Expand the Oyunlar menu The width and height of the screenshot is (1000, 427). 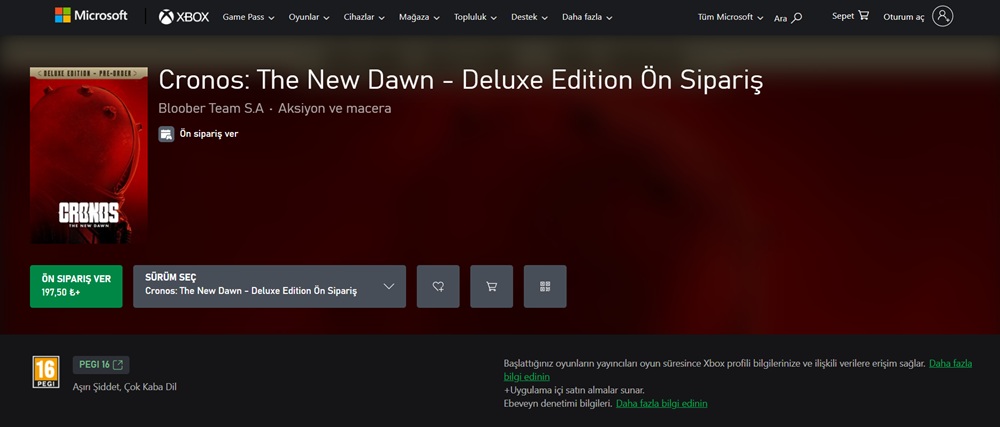(x=309, y=18)
